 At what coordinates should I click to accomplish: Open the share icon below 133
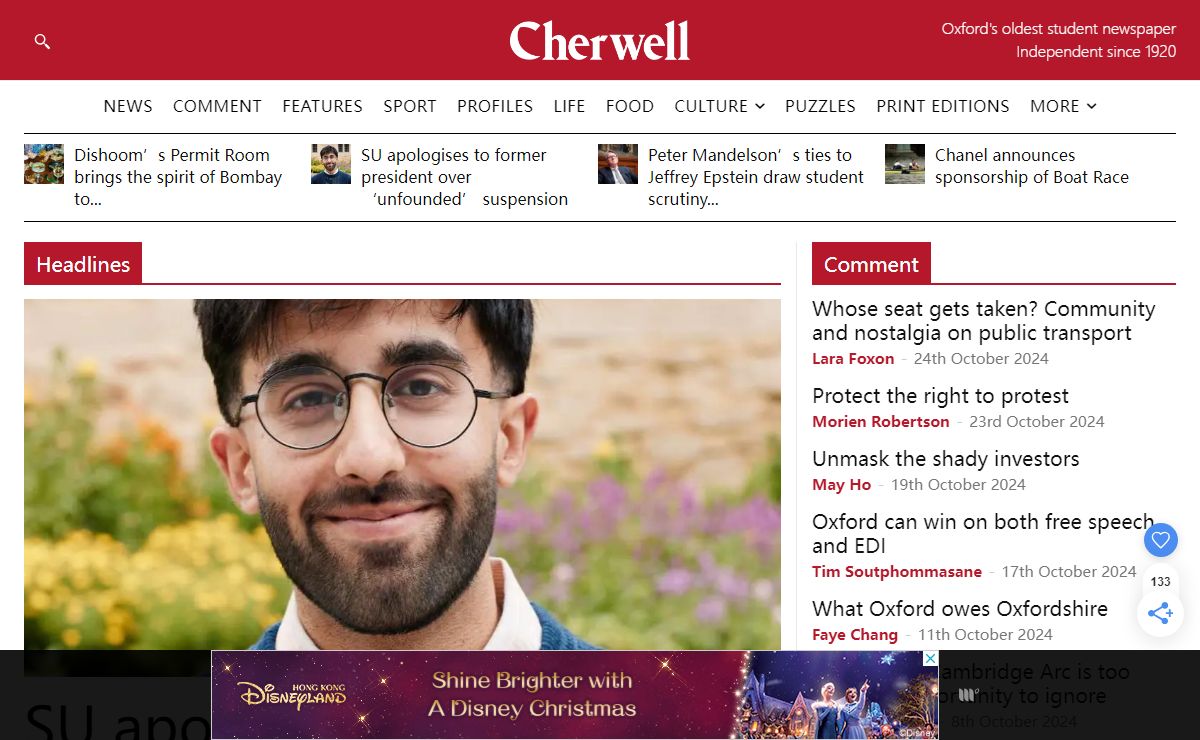click(1160, 614)
